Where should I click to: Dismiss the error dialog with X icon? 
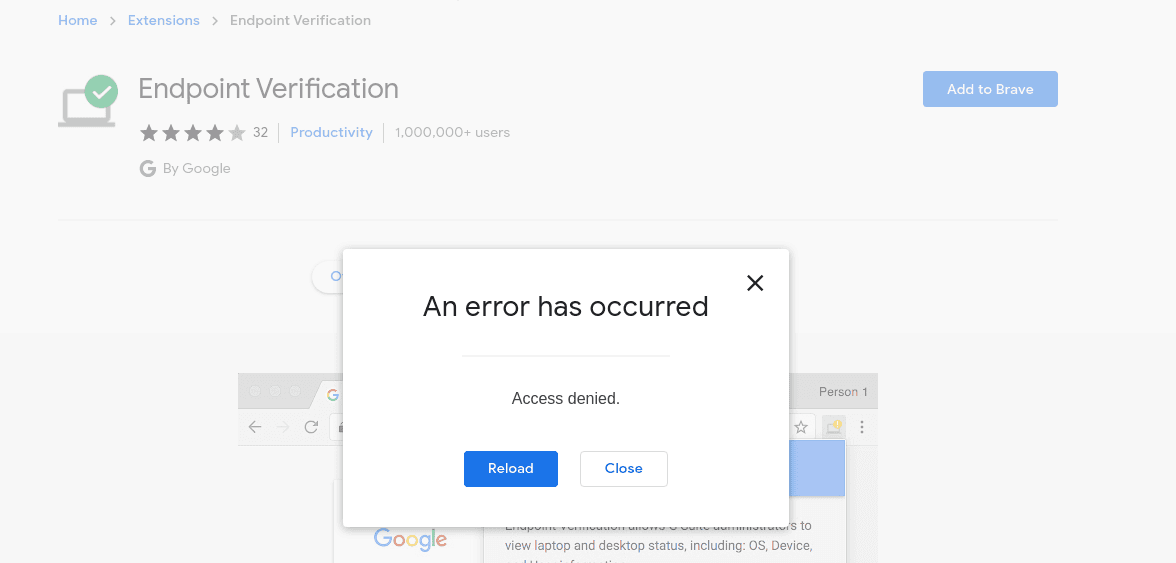click(x=755, y=283)
